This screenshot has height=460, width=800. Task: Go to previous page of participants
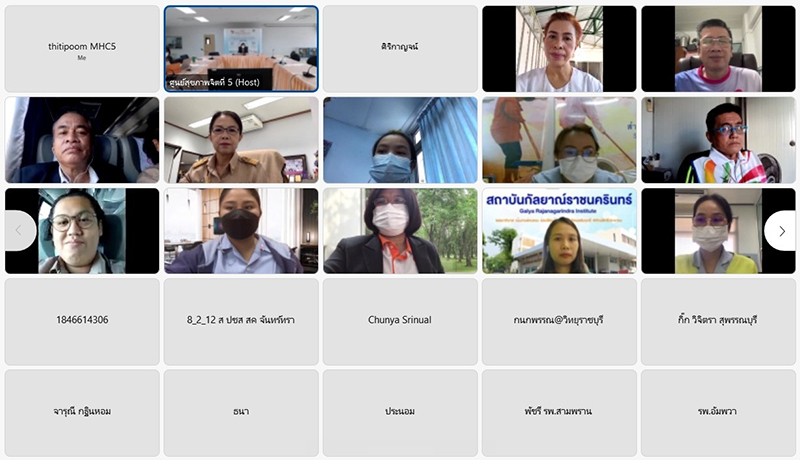click(x=19, y=231)
